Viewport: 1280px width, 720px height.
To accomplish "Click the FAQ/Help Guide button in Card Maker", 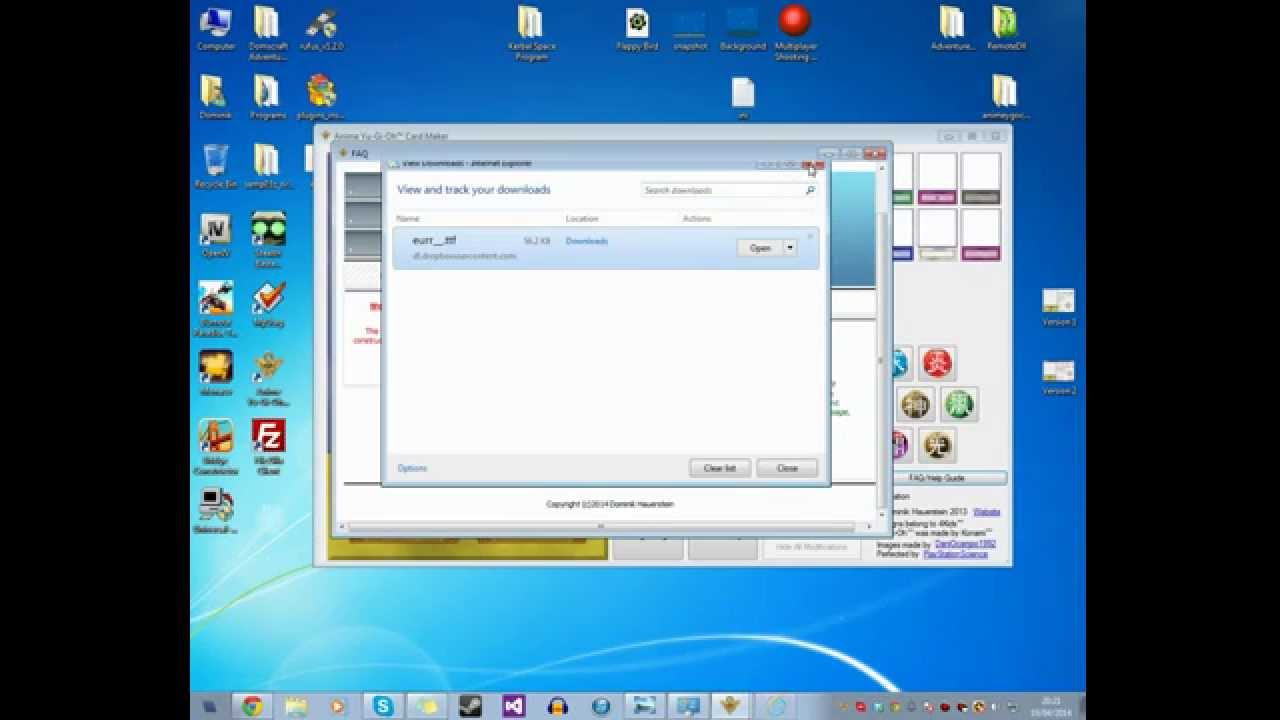I will click(936, 478).
